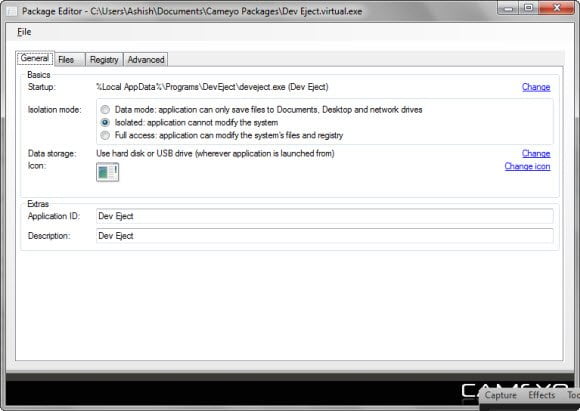Click the Change link for Data storage
Screen dimensions: 580x411
(x=536, y=153)
